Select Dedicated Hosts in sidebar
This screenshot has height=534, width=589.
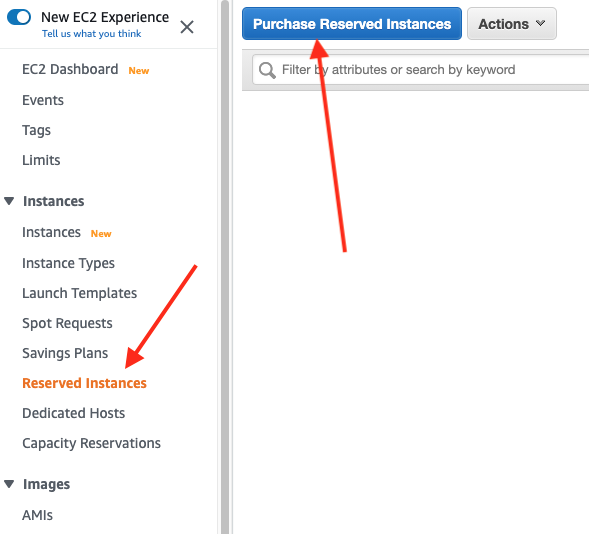tap(74, 413)
